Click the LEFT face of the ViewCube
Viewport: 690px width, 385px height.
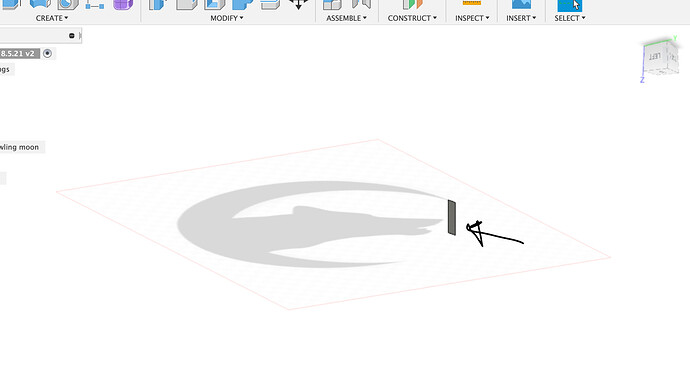655,57
